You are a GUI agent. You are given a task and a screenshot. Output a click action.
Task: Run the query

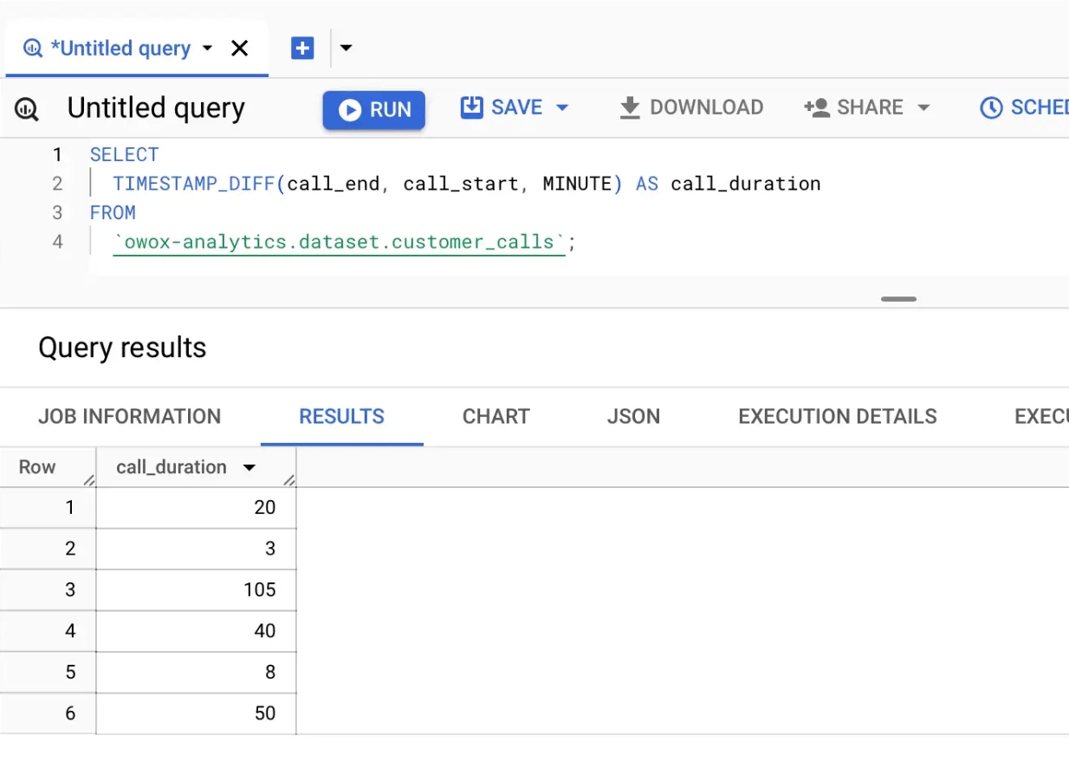[x=374, y=110]
